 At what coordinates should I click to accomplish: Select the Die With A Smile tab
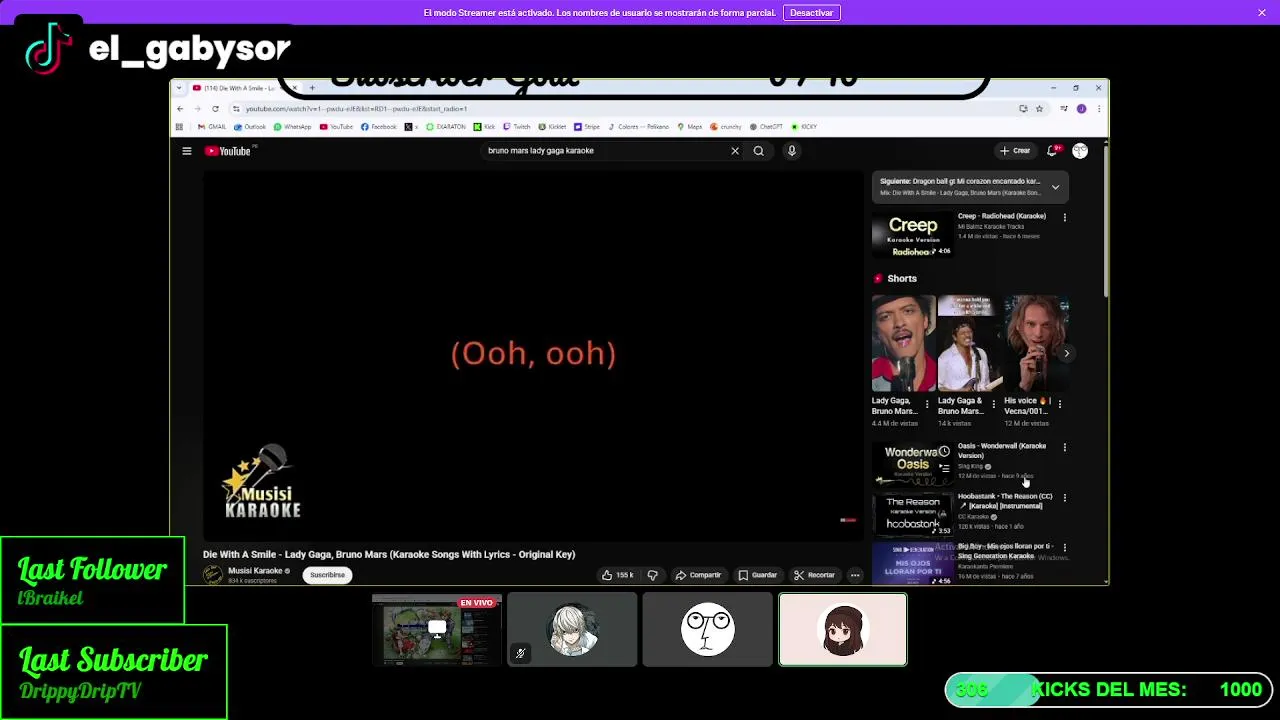click(238, 88)
